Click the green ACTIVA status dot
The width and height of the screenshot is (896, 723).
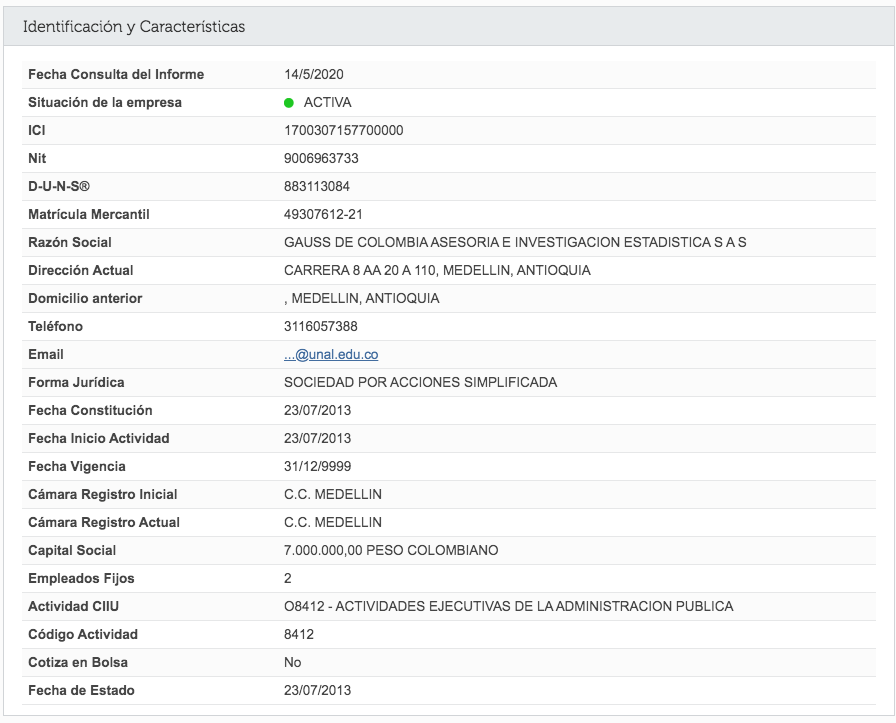[289, 103]
